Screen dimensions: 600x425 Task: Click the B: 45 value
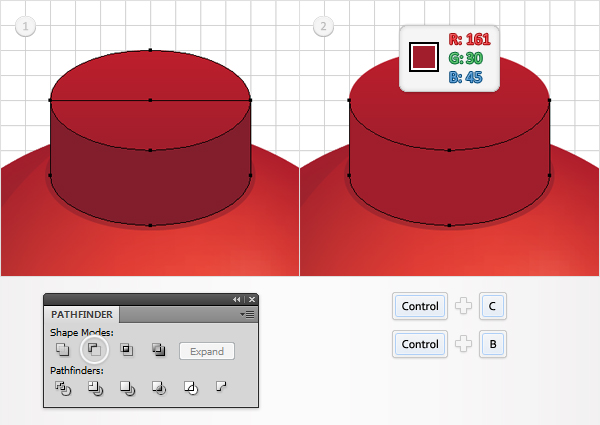pyautogui.click(x=465, y=77)
